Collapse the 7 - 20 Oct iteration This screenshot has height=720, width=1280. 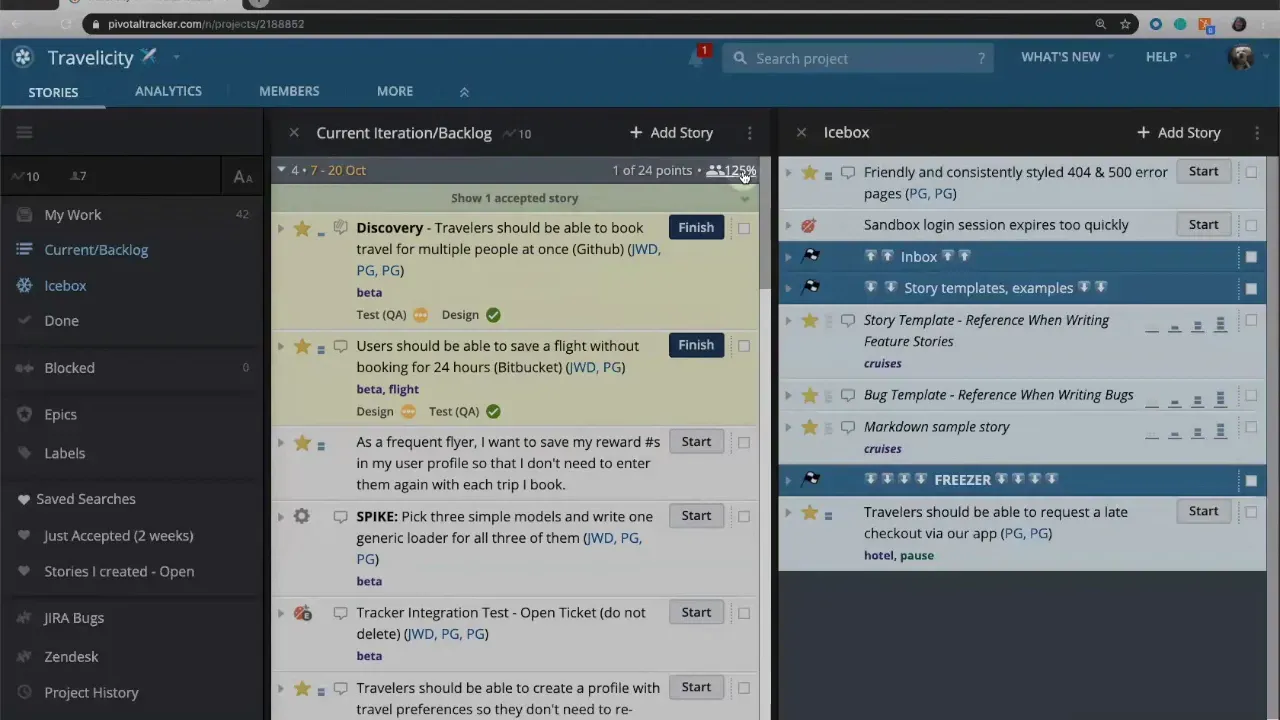point(281,170)
